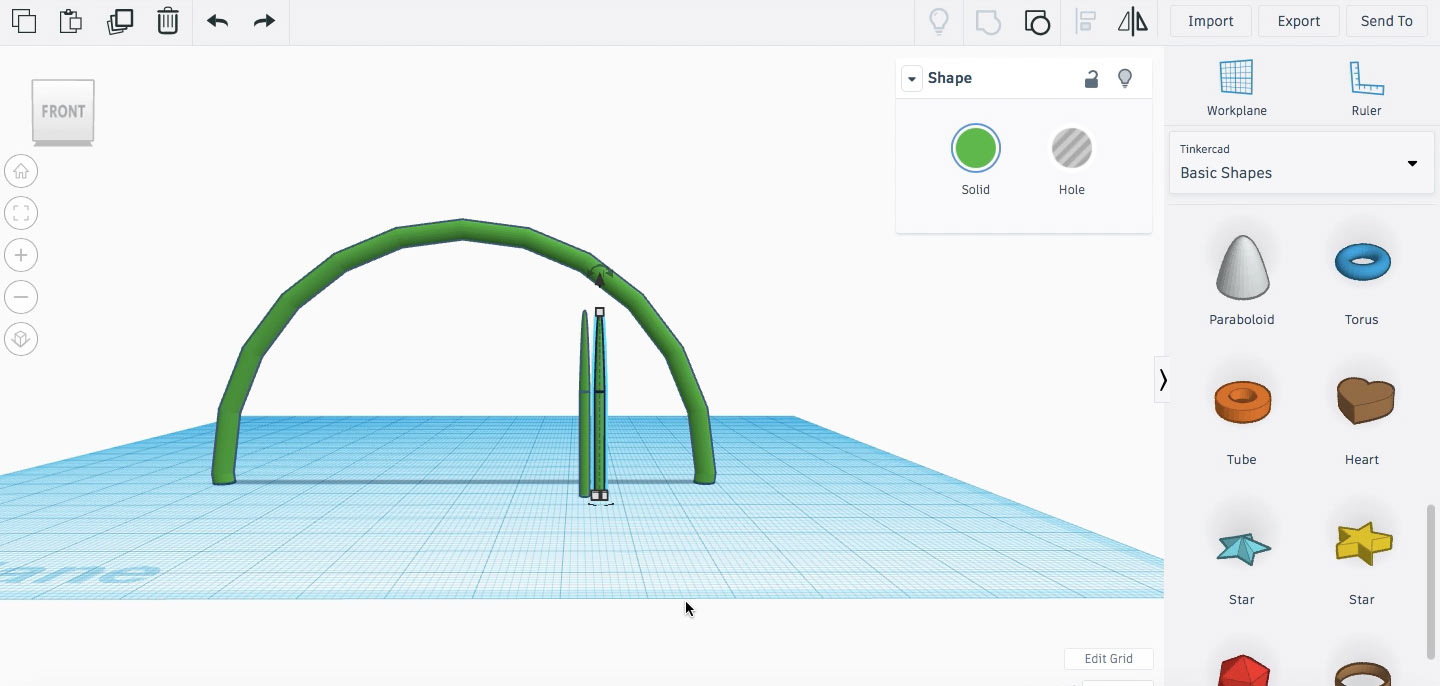
Task: Click the Paste clipboard icon
Action: point(70,21)
